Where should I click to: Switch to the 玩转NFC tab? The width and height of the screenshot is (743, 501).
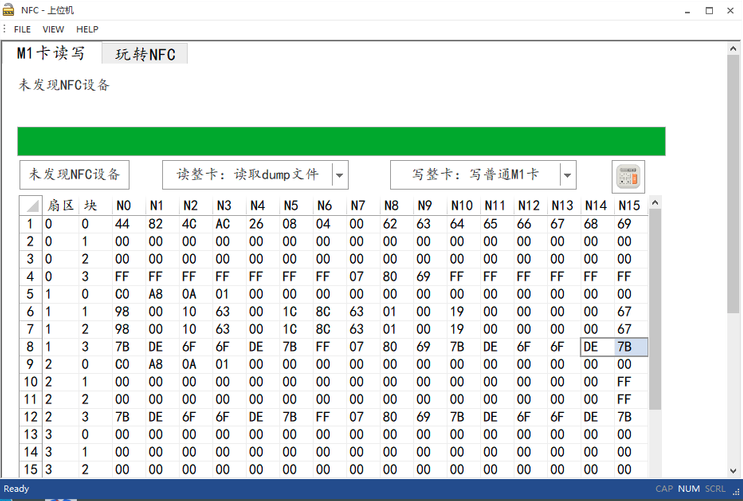145,54
